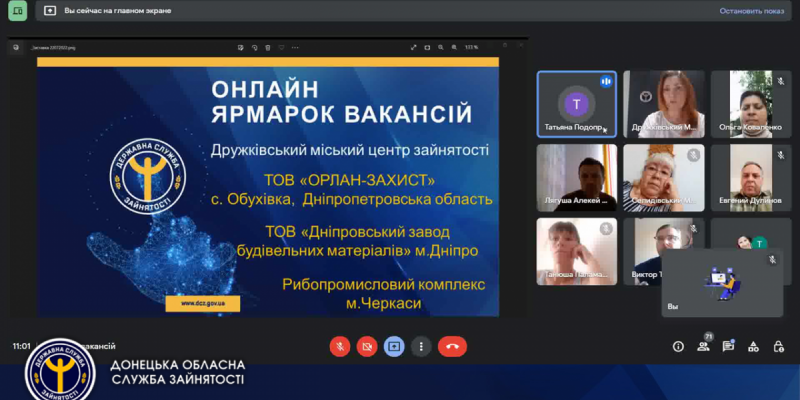Stop presenting with the share screen button
Screen dimensions: 800x400
coord(394,346)
